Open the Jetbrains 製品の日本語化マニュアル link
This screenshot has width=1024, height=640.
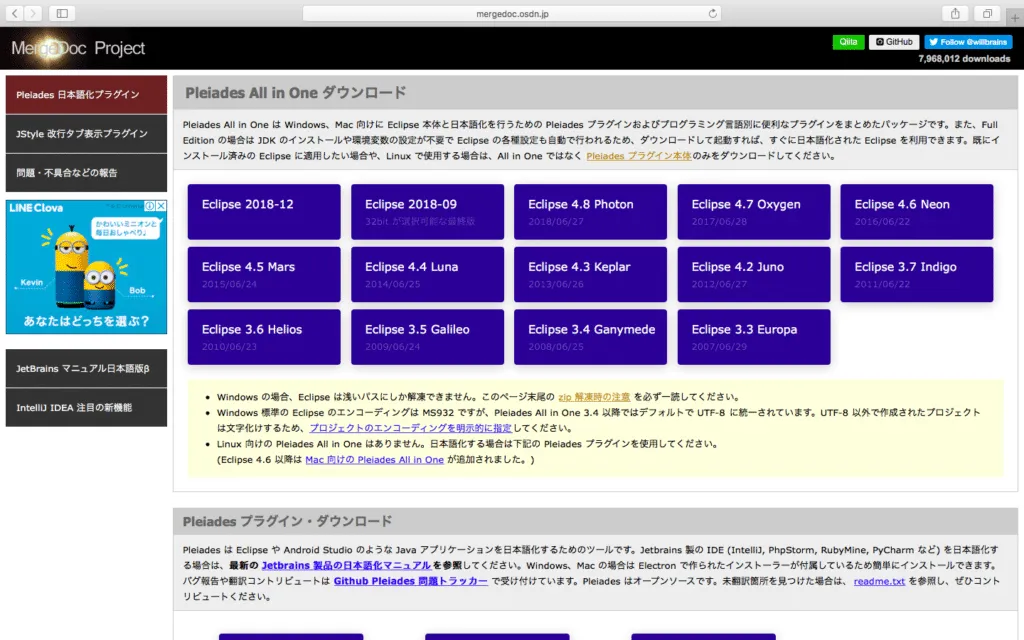(346, 566)
